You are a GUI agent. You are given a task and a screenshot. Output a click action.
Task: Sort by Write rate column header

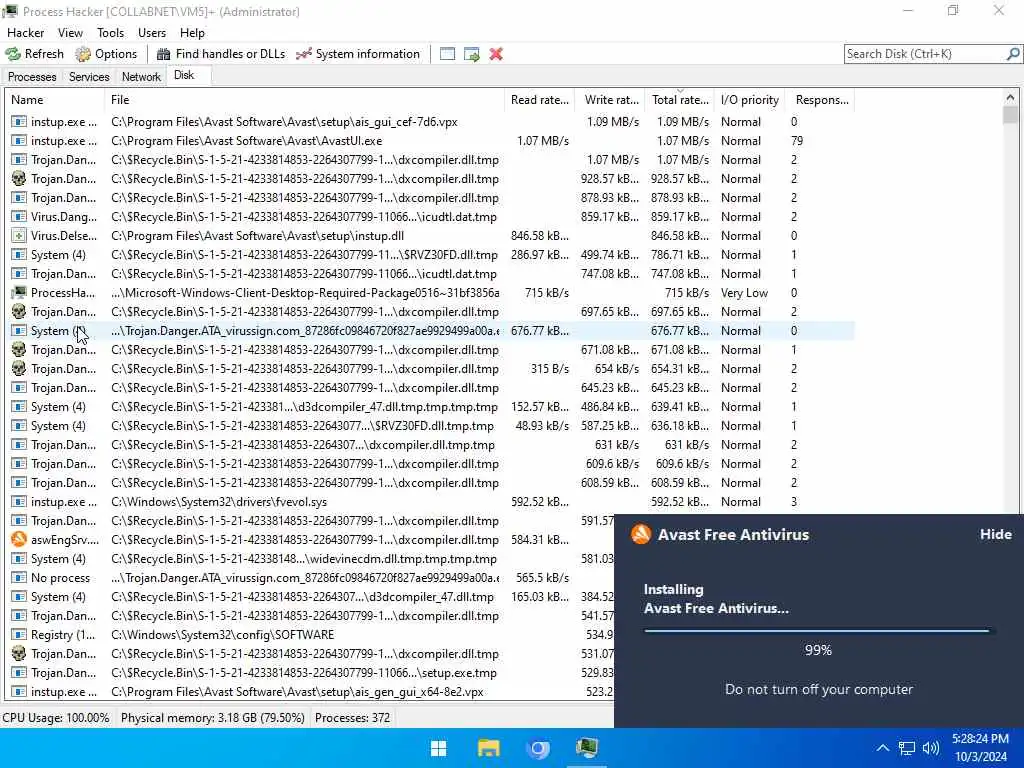coord(611,100)
